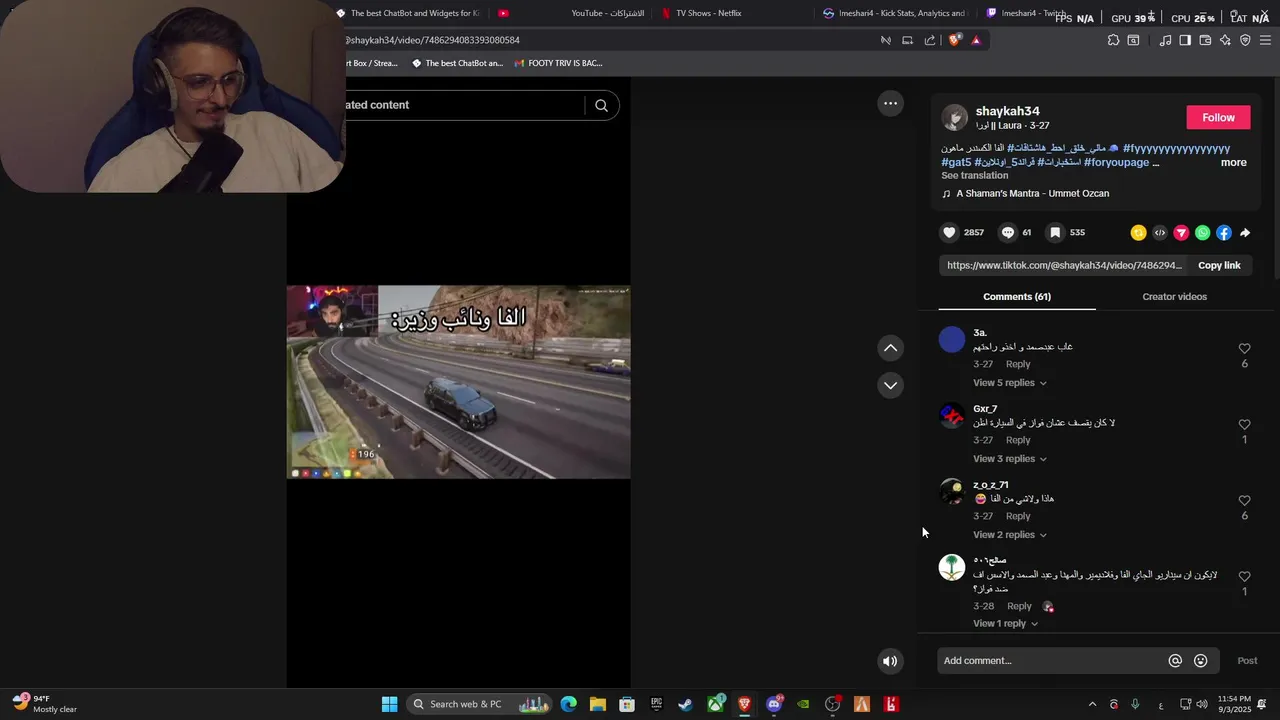Like the comment by z_o_z_71

1245,501
